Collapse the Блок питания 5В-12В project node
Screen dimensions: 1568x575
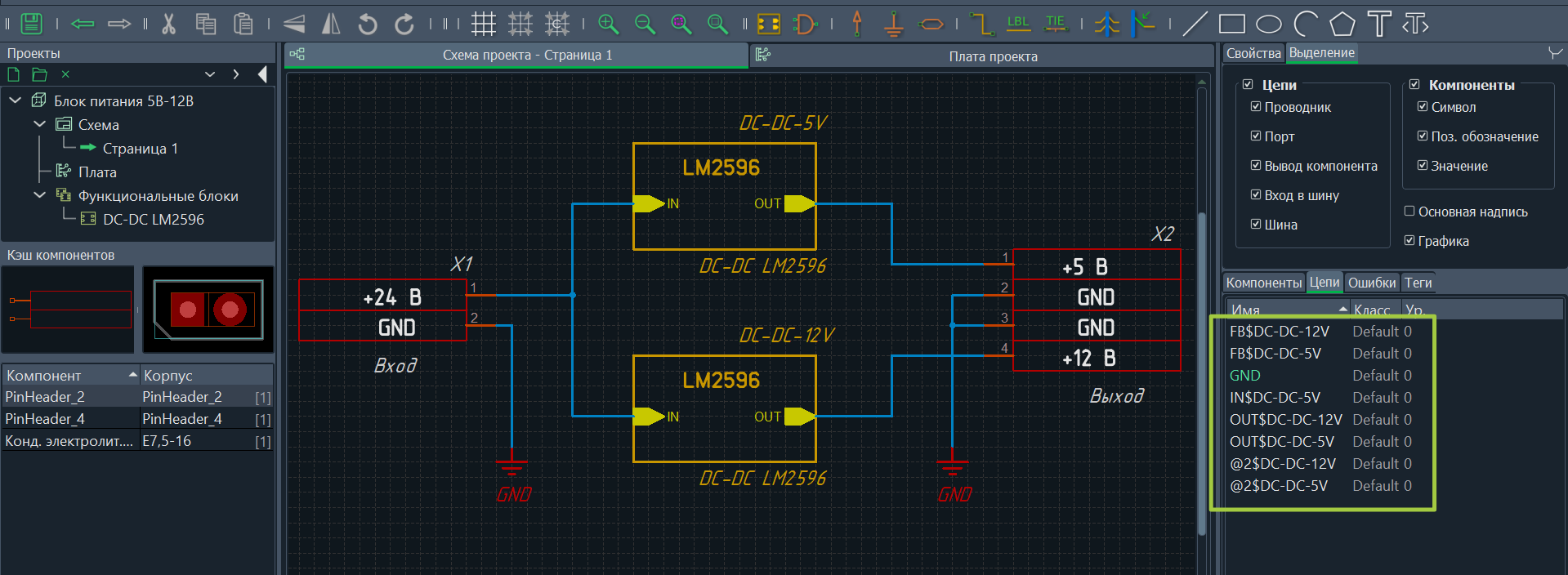click(16, 100)
